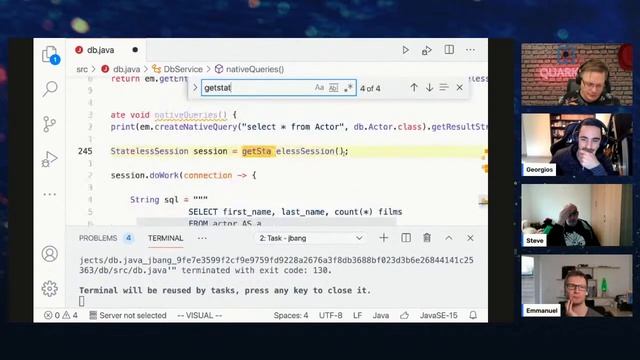640x360 pixels.
Task: Open notifications bell in status bar
Action: (x=473, y=316)
